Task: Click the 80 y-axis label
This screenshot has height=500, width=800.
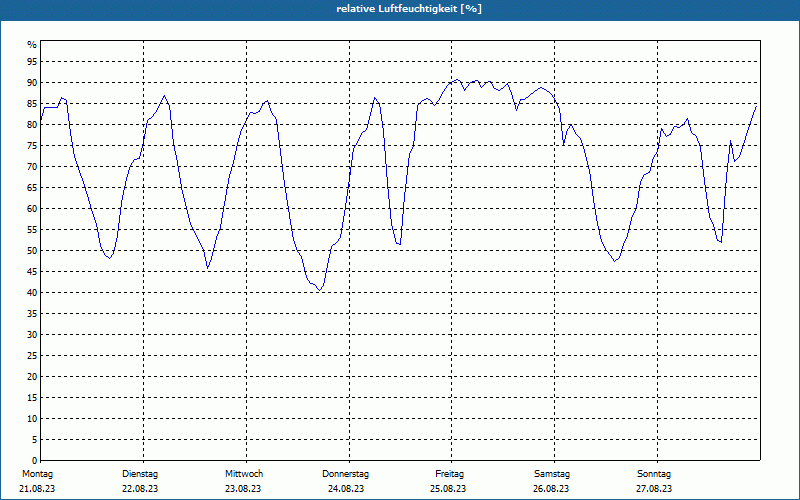Action: tap(32, 124)
